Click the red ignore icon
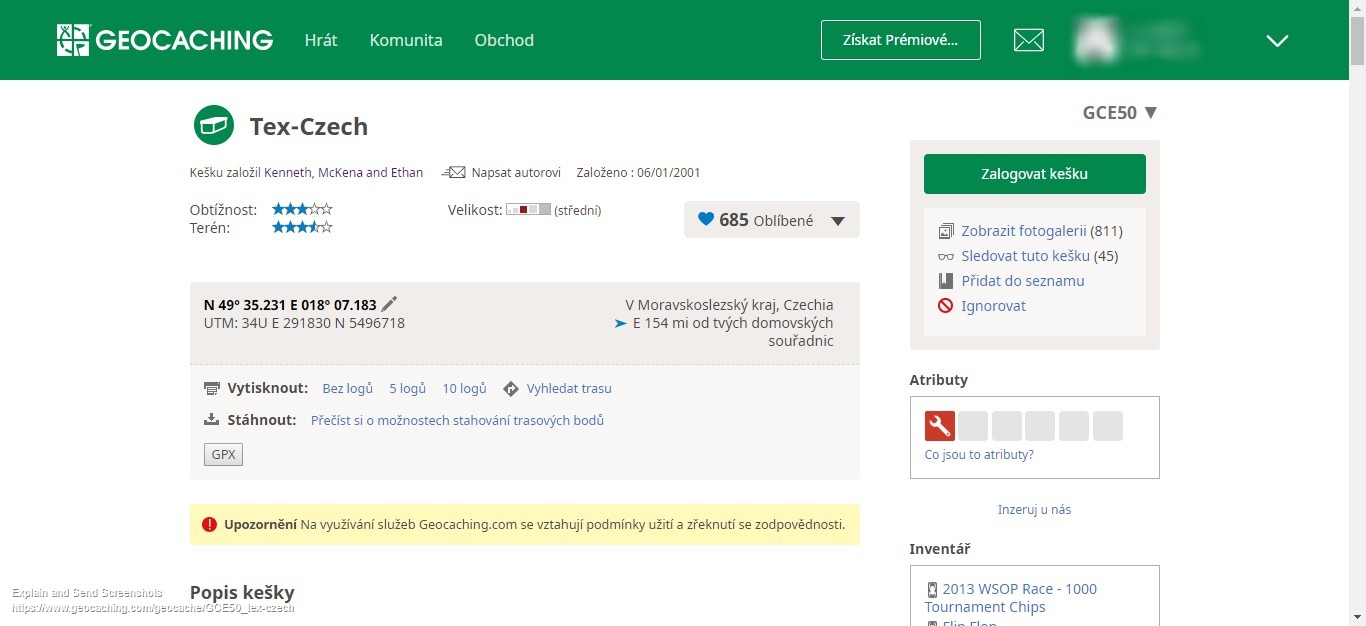 946,306
